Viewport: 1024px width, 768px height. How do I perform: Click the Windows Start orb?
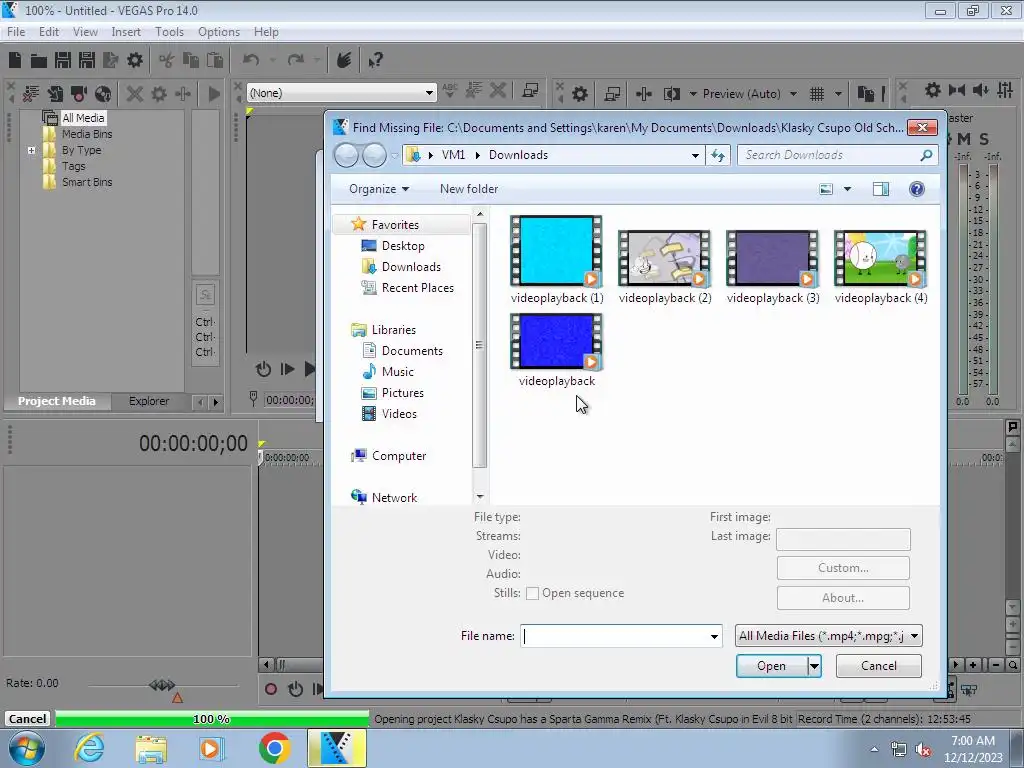27,748
